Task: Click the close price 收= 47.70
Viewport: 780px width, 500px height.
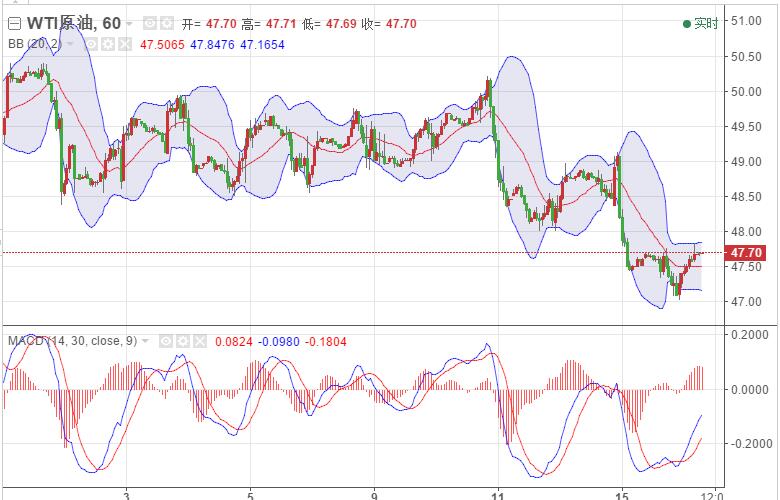Action: (389, 24)
